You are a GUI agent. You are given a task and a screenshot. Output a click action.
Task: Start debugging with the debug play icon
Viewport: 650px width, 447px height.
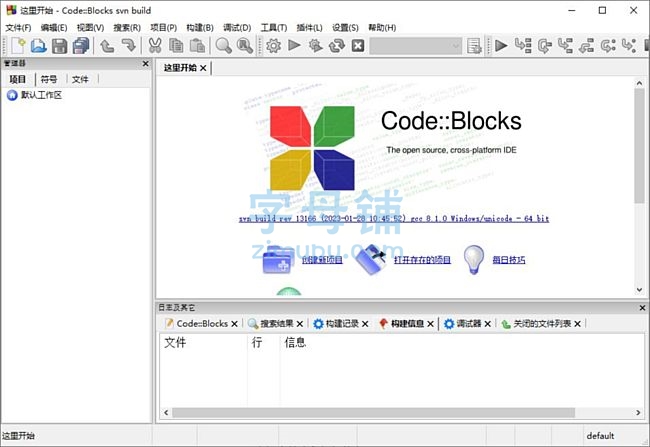coord(501,46)
